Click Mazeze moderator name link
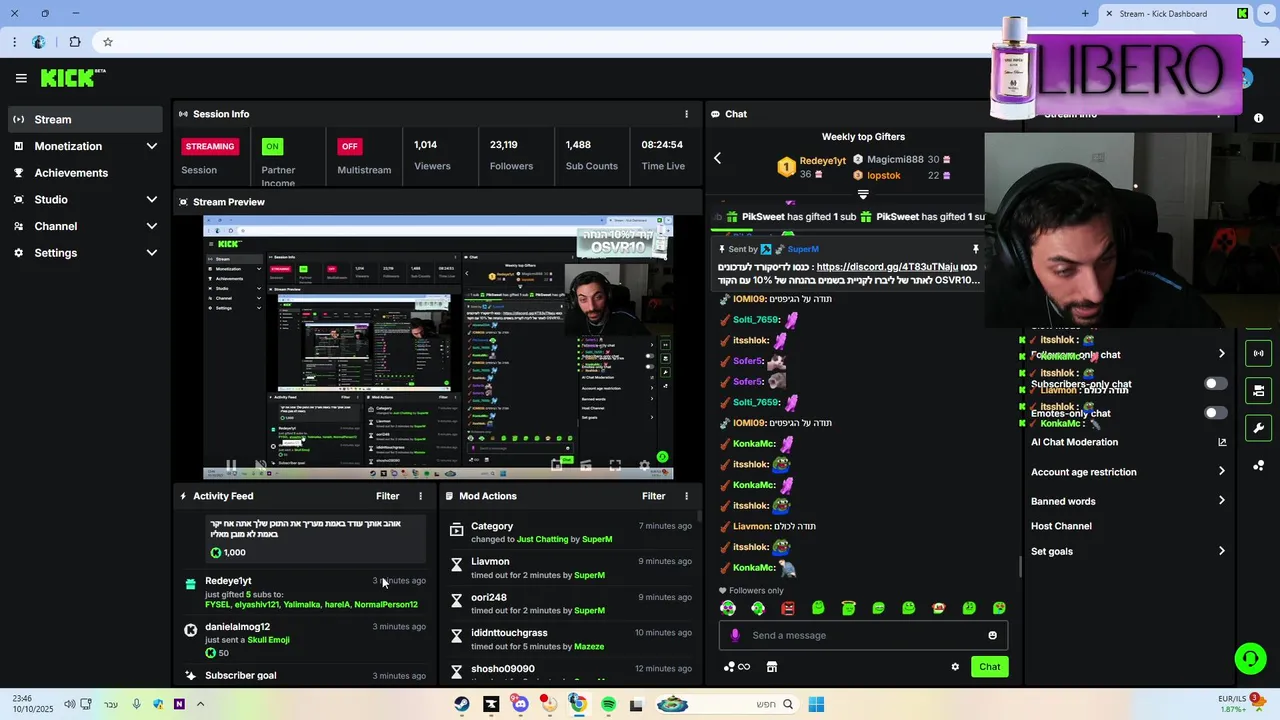 589,646
